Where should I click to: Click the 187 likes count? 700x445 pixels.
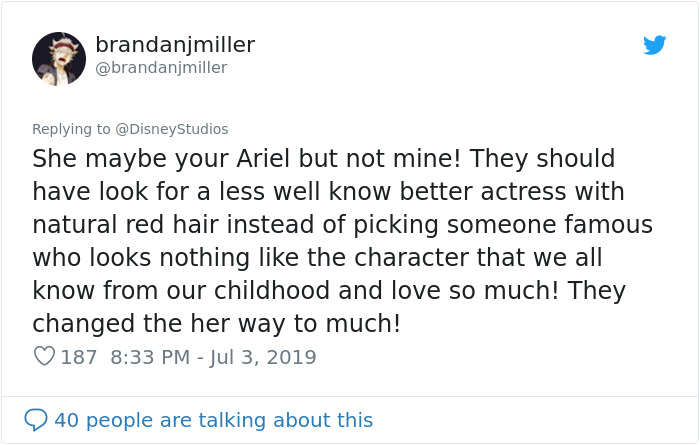[x=79, y=357]
